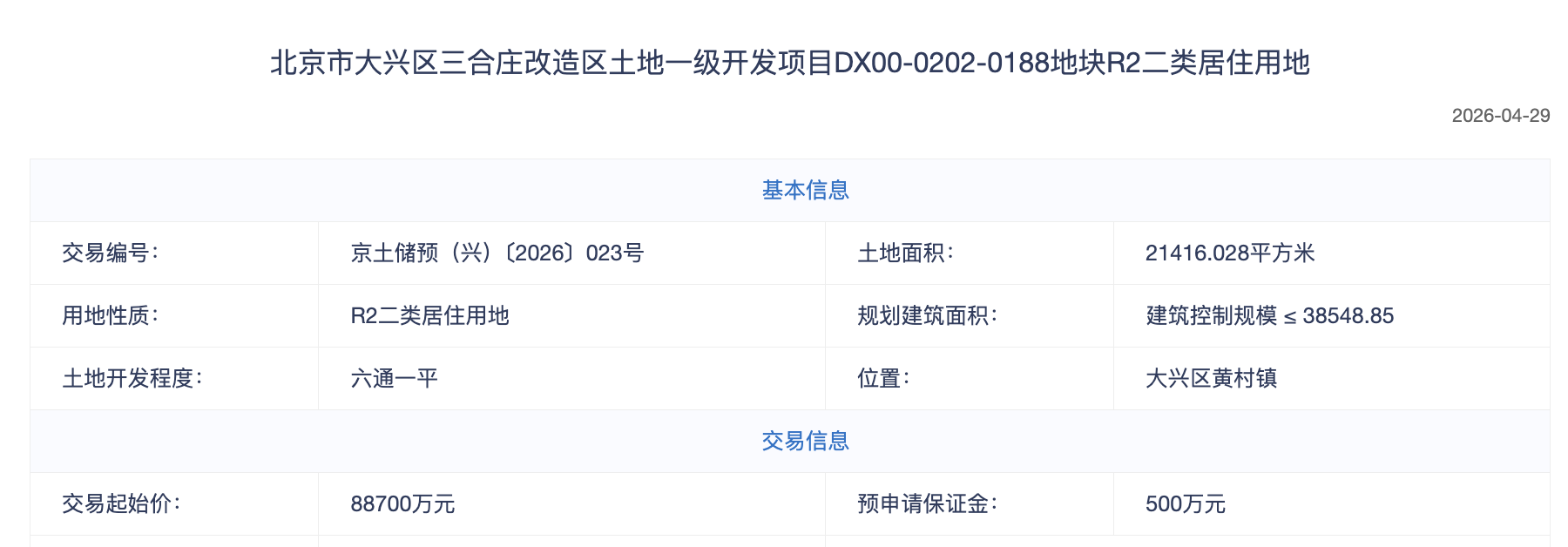Click the deposit amount 500万元
The width and height of the screenshot is (1568, 547).
1185,504
